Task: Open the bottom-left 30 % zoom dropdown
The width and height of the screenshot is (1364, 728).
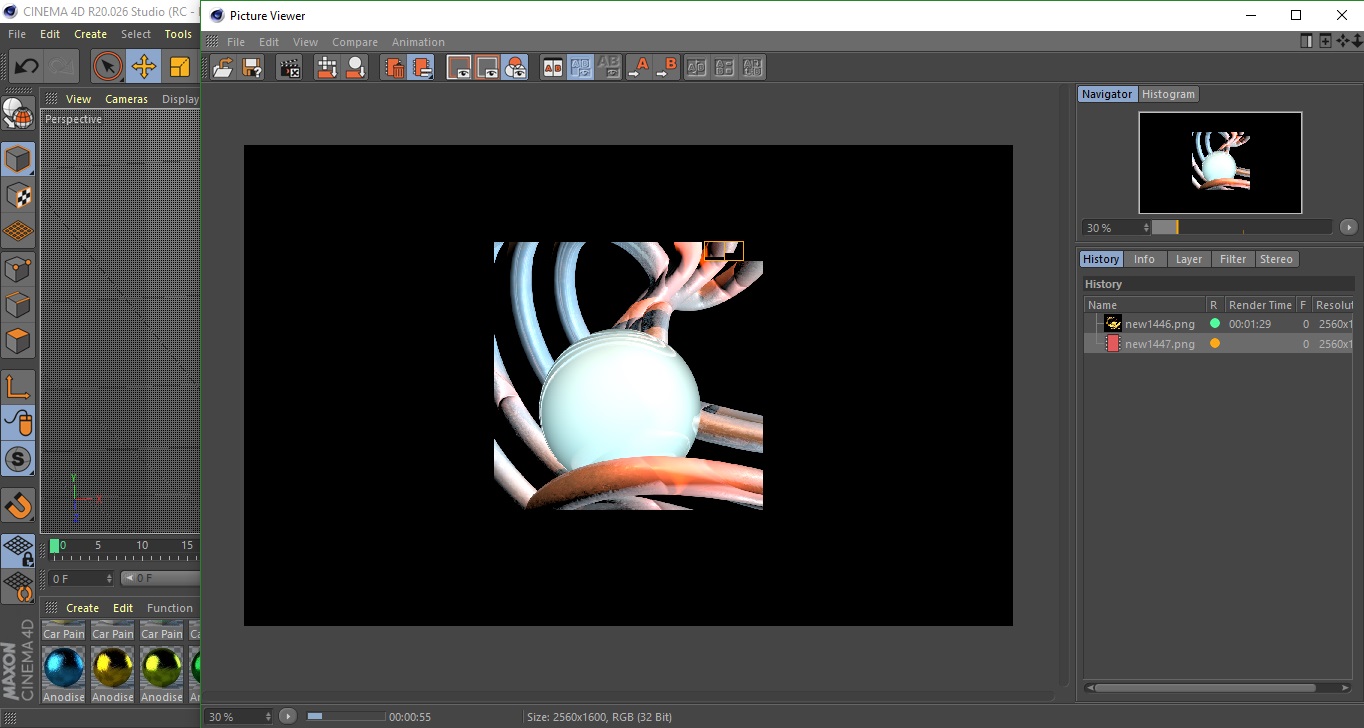Action: point(239,717)
